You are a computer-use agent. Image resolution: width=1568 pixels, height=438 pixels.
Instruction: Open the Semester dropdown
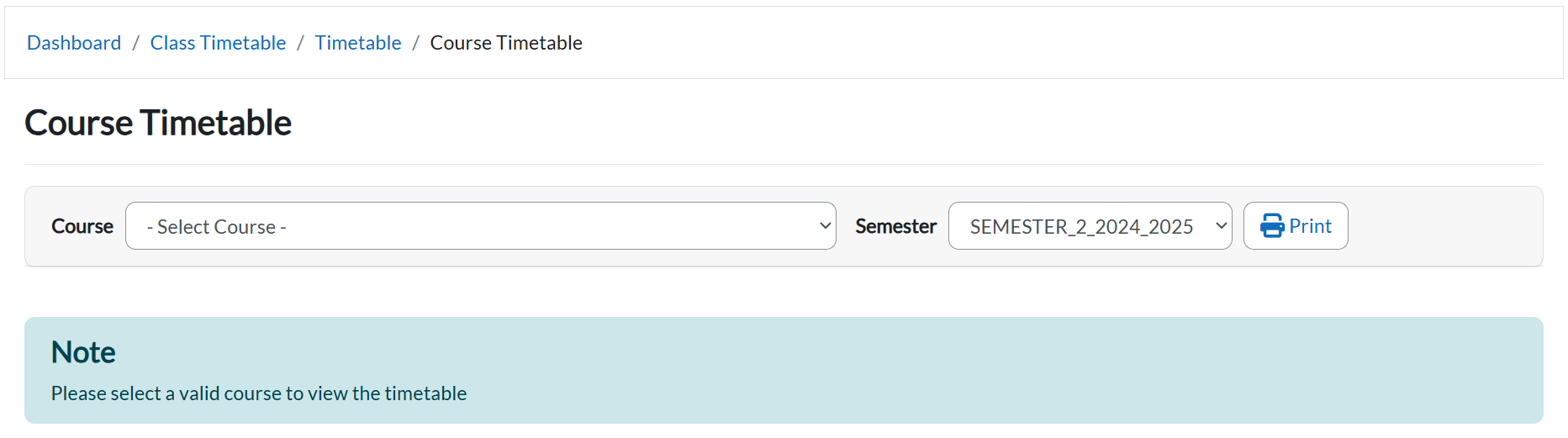pos(1090,226)
